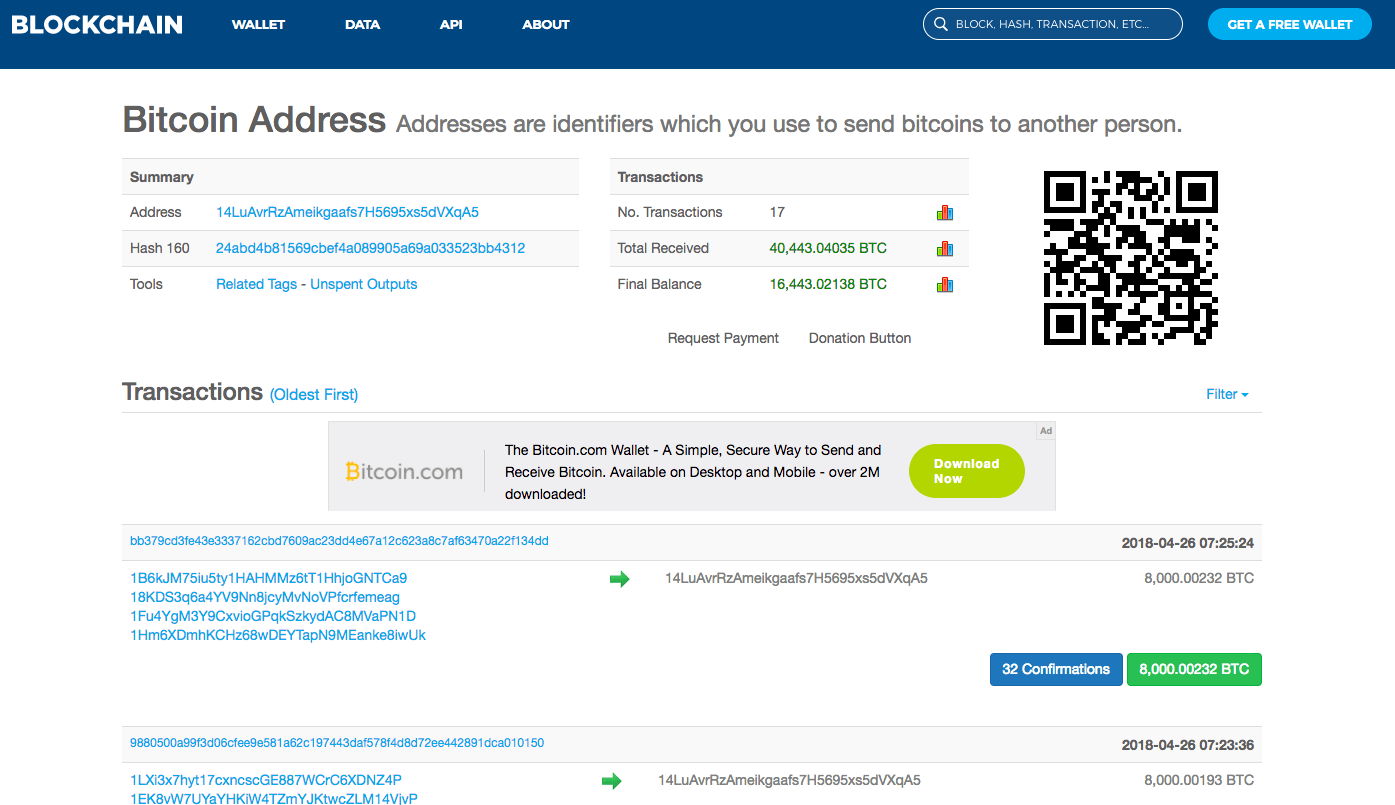Click the 32 Confirmations button
The width and height of the screenshot is (1395, 805).
(x=1056, y=669)
